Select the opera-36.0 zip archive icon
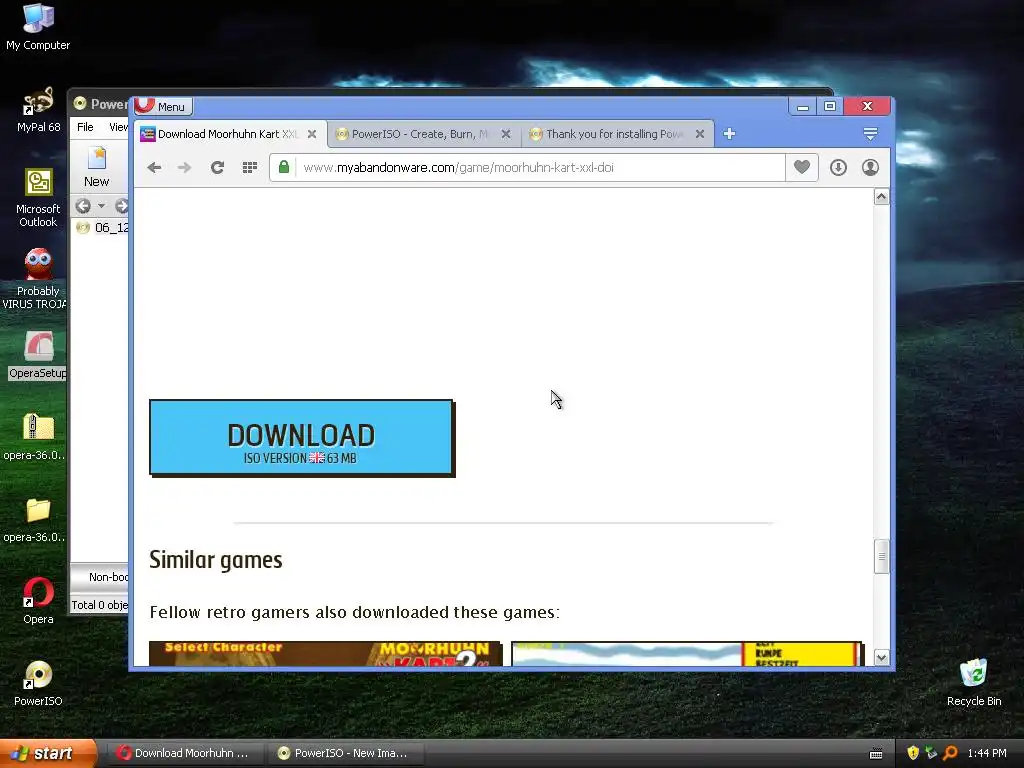Viewport: 1024px width, 768px height. pyautogui.click(x=36, y=438)
